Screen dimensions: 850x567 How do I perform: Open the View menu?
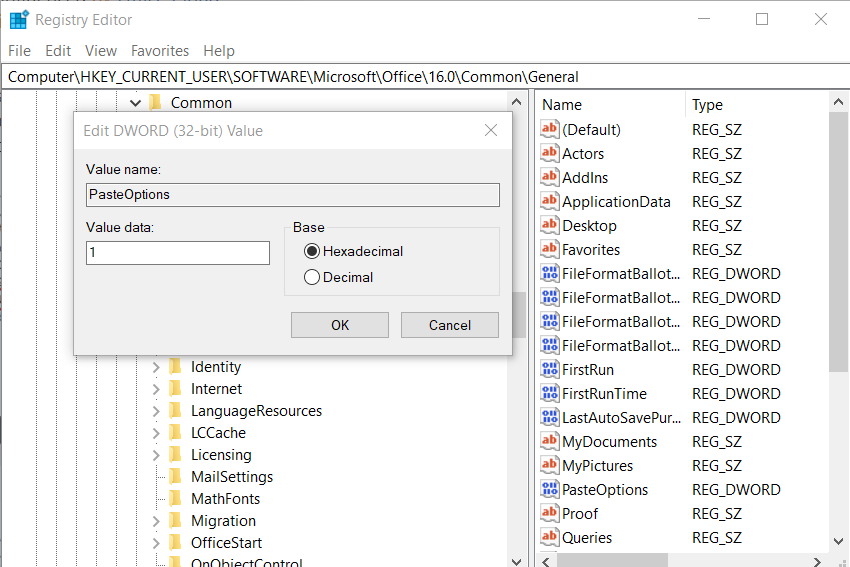(x=101, y=50)
